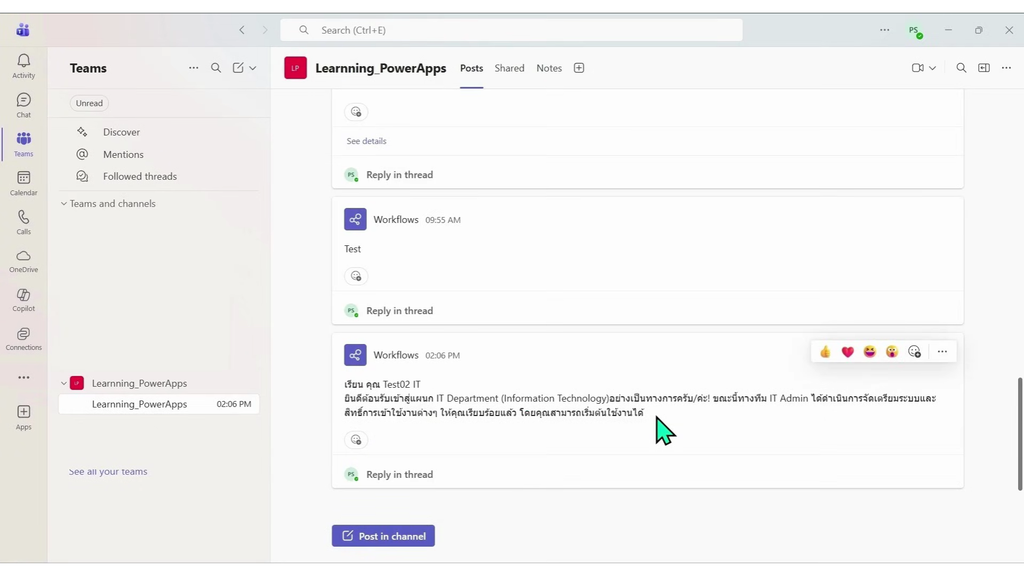Open message more options ellipsis
This screenshot has width=1024, height=576.
pyautogui.click(x=942, y=352)
